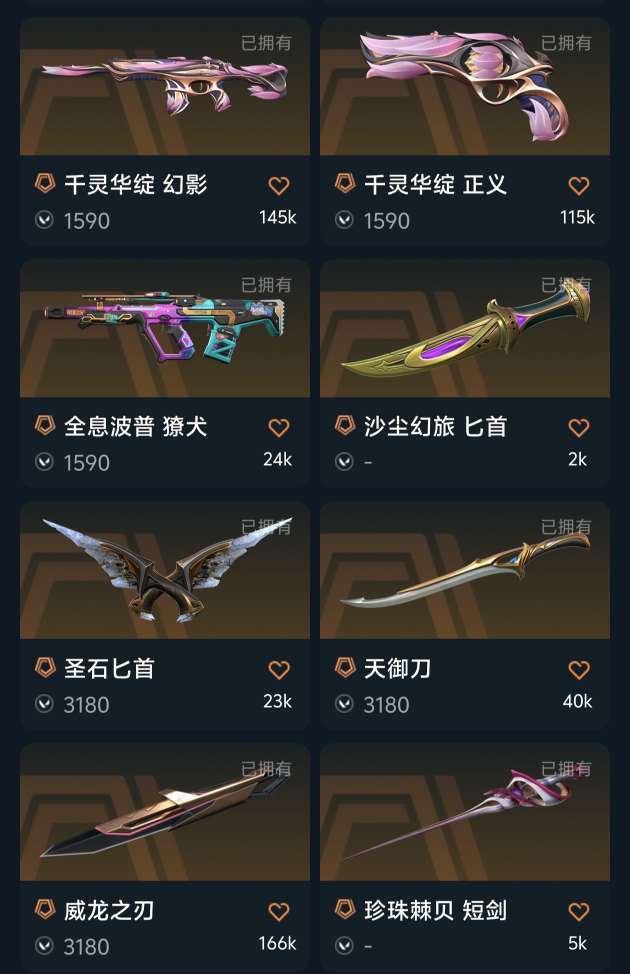This screenshot has height=974, width=630.
Task: Open the 千灵华绽 幻影 rifle image
Action: (165, 86)
